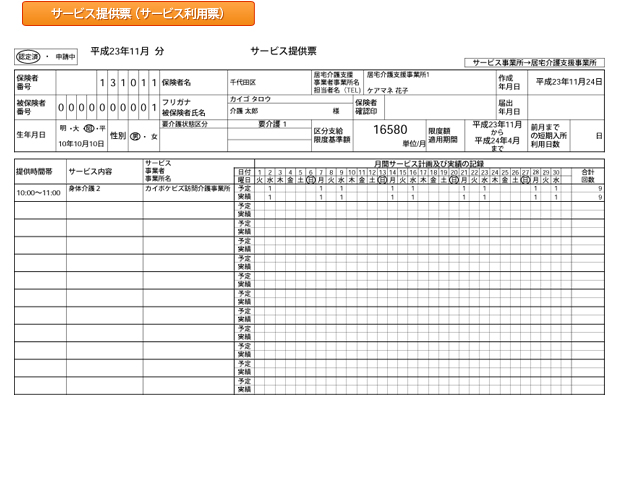Click the 保険者名 label

(x=176, y=82)
